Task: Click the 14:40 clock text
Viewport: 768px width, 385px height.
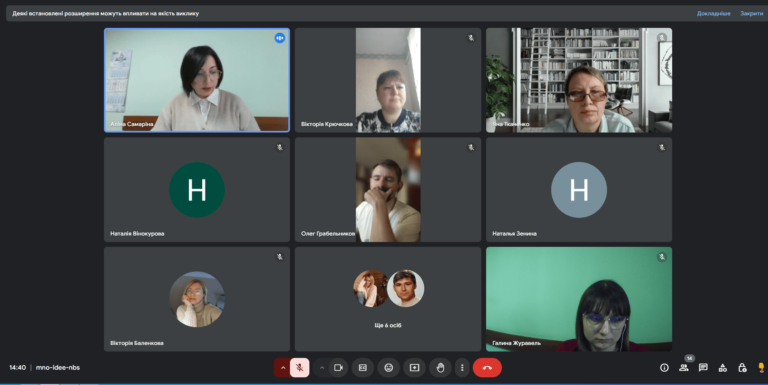Action: tap(17, 367)
